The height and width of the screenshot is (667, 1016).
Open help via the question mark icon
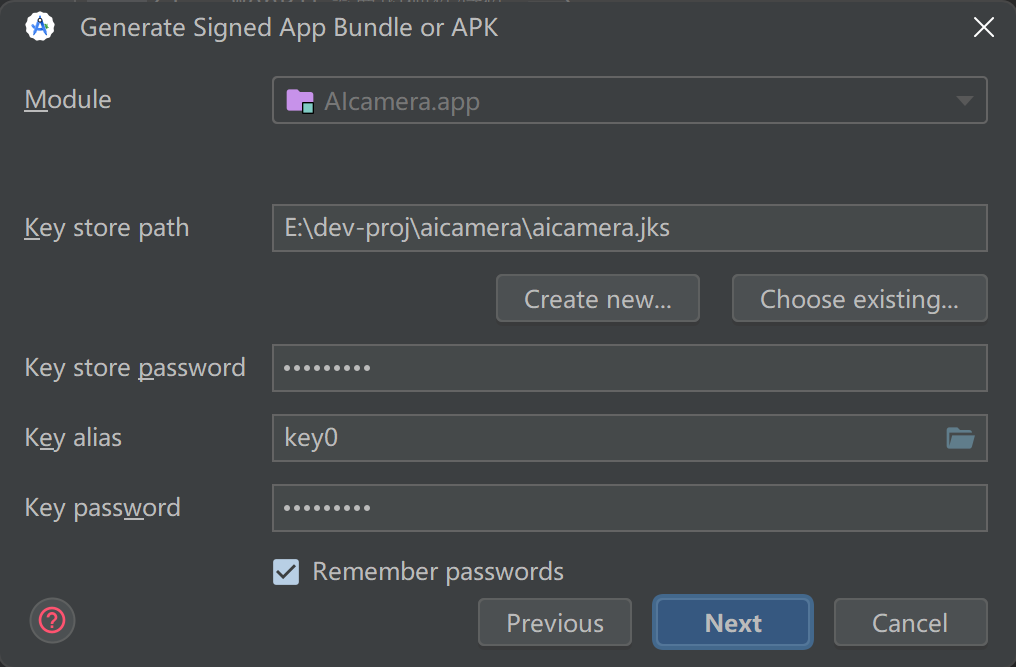point(52,621)
